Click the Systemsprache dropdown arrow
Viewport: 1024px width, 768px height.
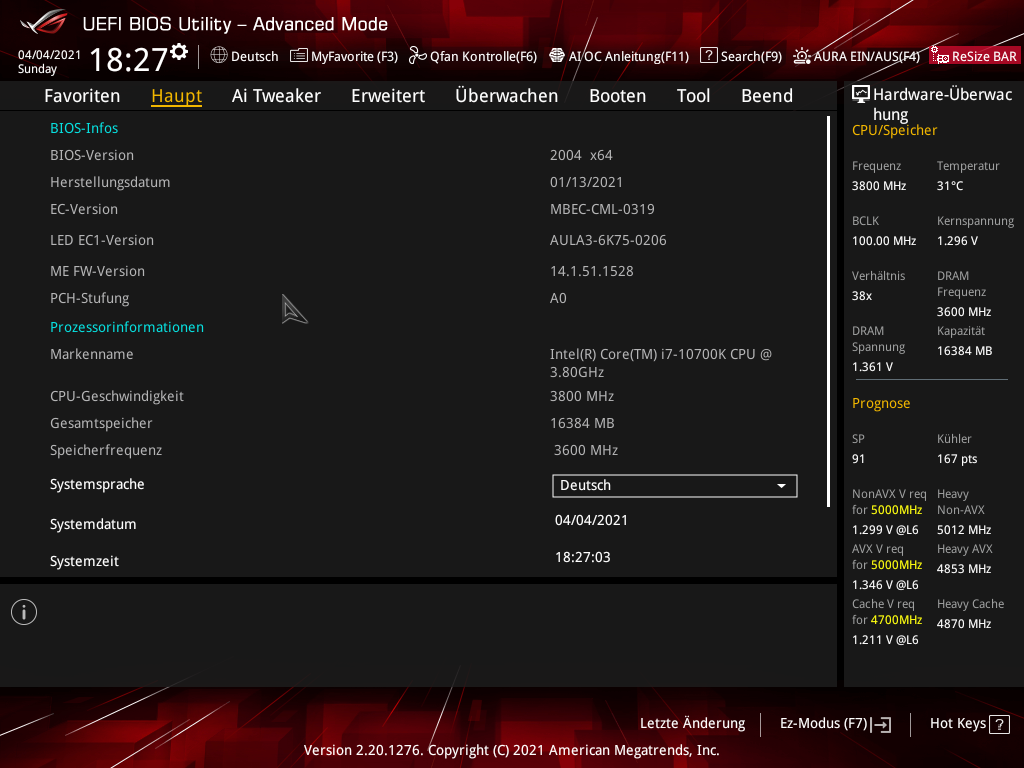pyautogui.click(x=781, y=486)
